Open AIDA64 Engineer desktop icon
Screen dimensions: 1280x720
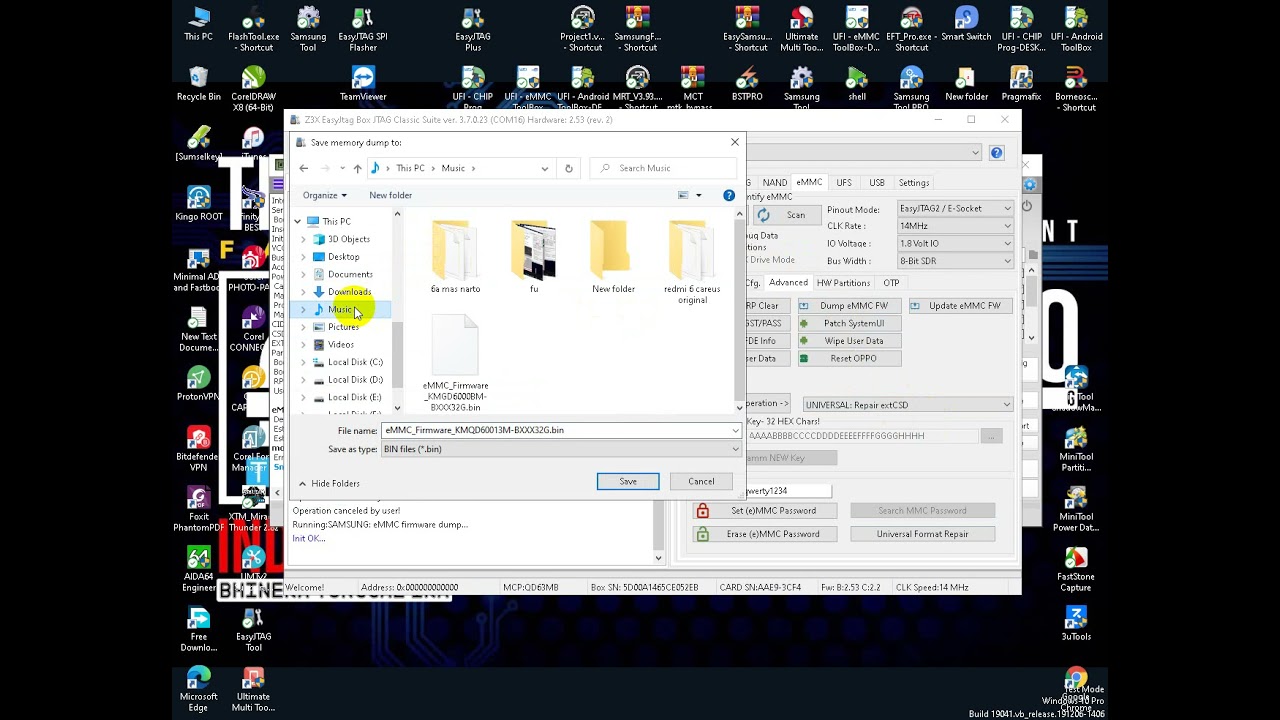tap(198, 570)
